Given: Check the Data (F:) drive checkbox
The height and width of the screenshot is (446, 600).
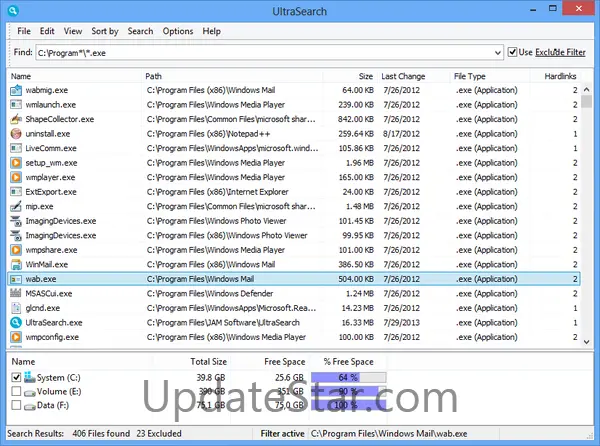Looking at the screenshot, I should tap(16, 405).
